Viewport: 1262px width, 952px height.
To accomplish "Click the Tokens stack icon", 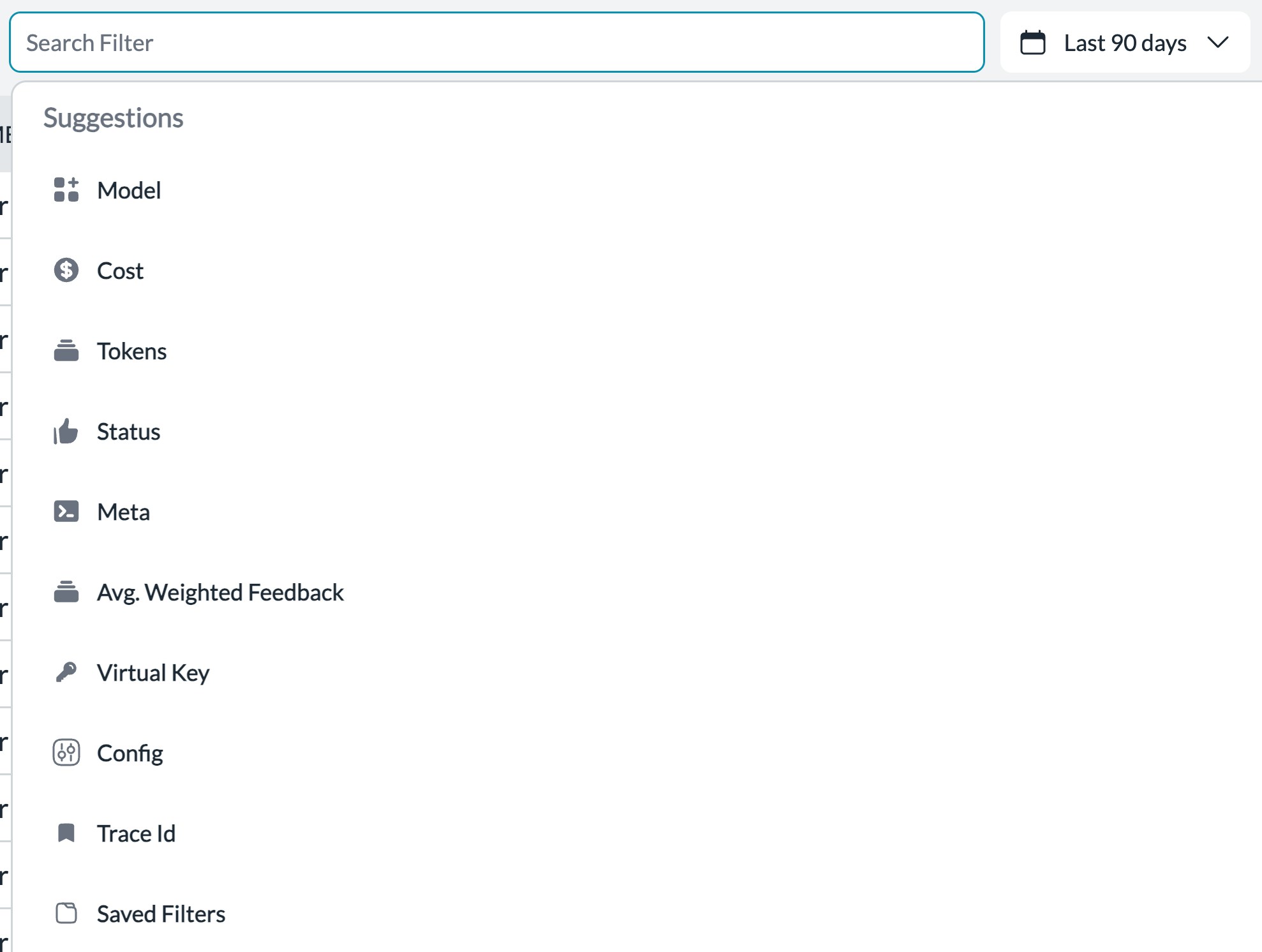I will (66, 351).
